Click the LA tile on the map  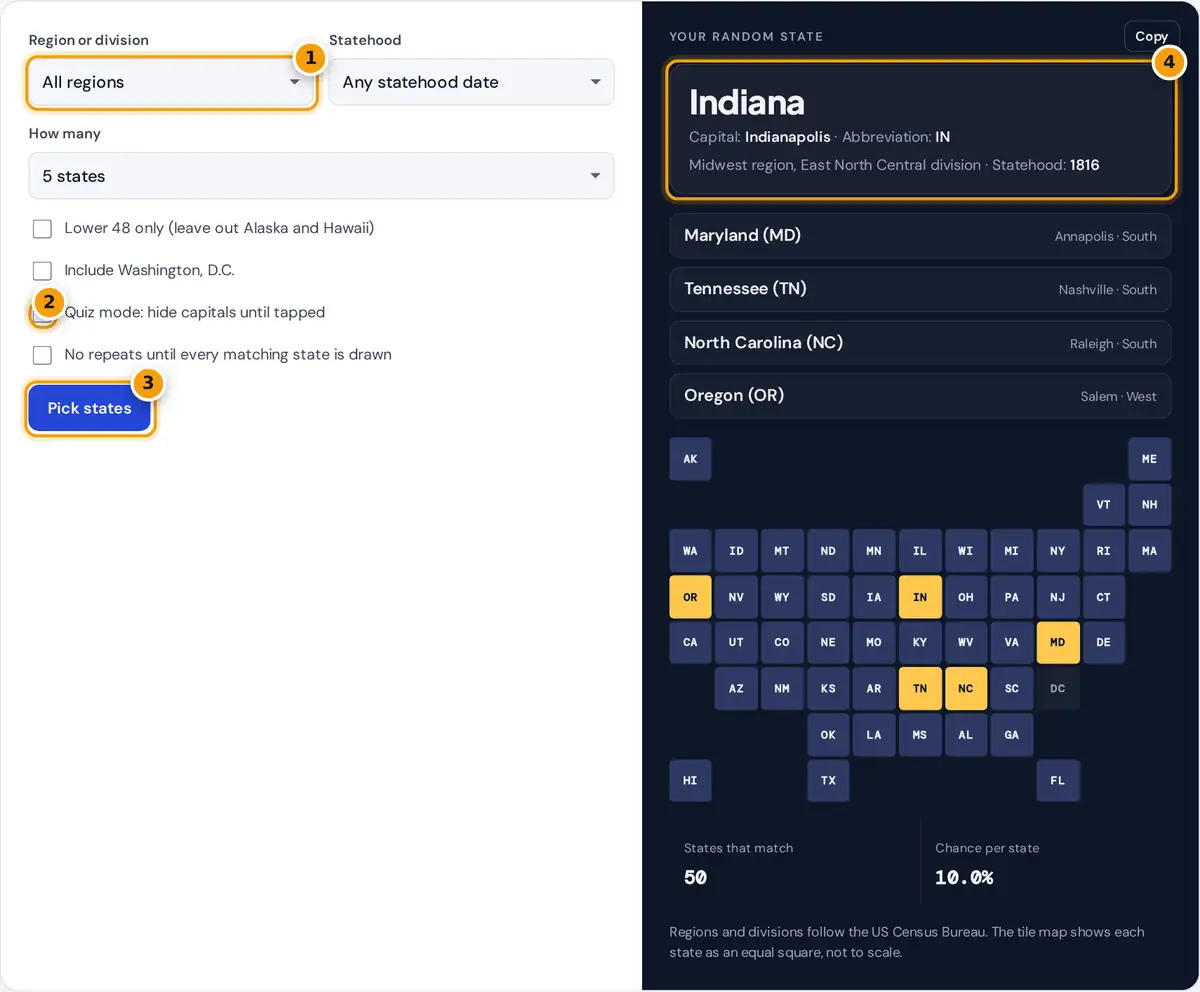point(874,734)
